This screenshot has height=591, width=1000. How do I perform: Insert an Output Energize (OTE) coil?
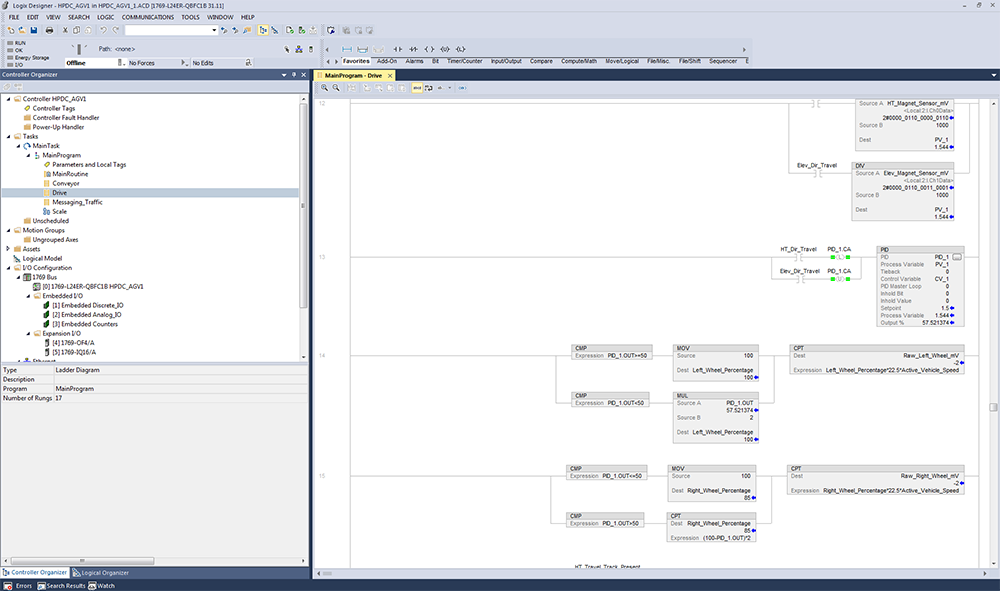click(x=429, y=49)
